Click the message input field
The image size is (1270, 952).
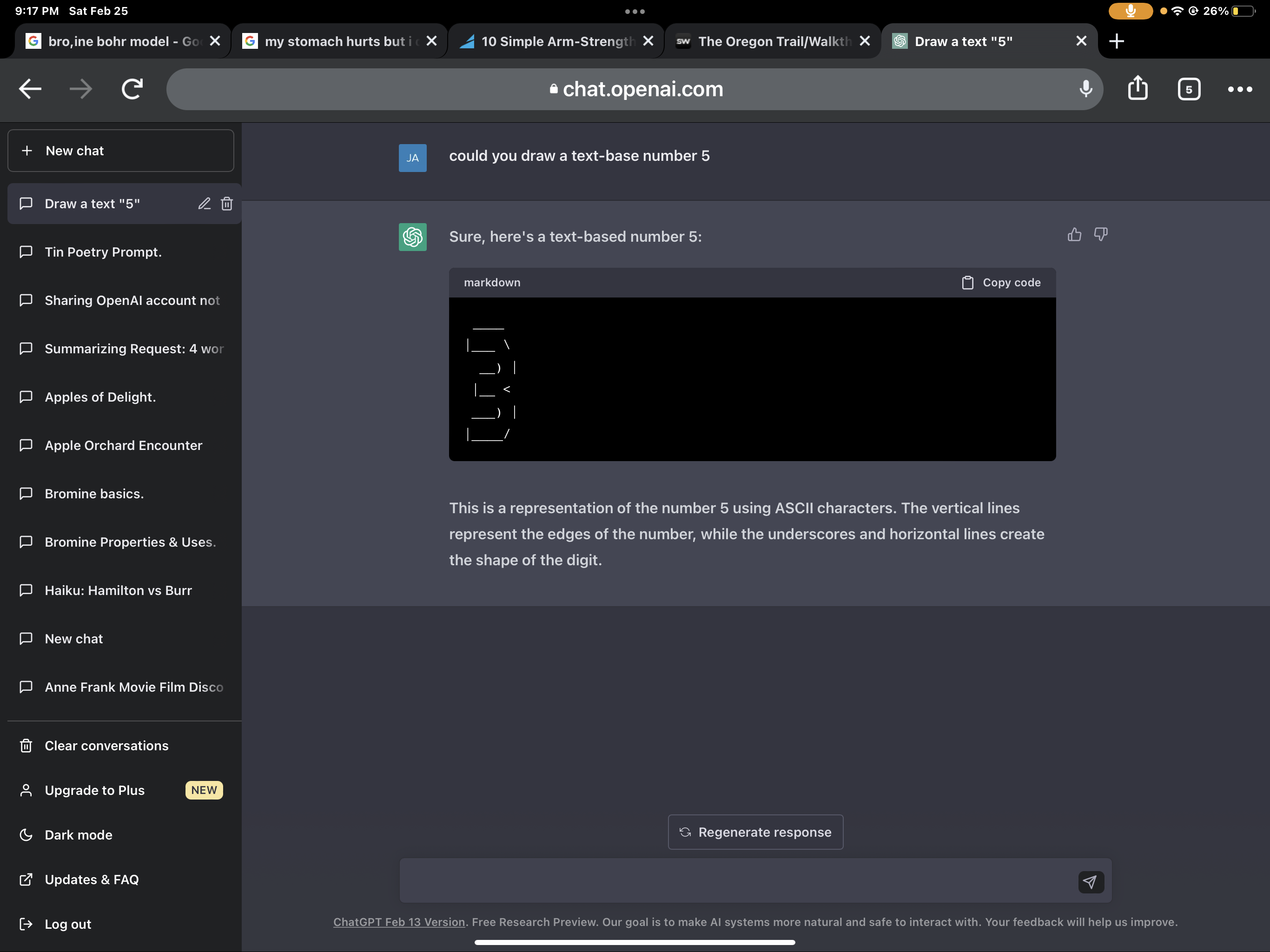(735, 881)
